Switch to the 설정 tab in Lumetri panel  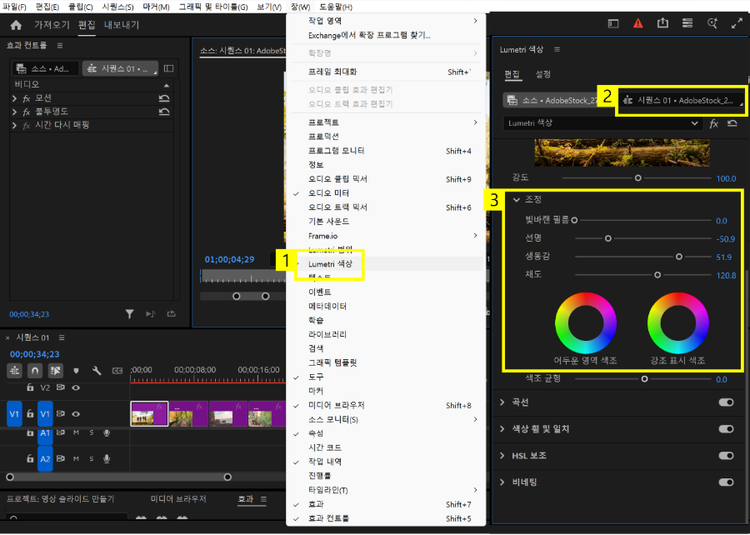pyautogui.click(x=543, y=74)
